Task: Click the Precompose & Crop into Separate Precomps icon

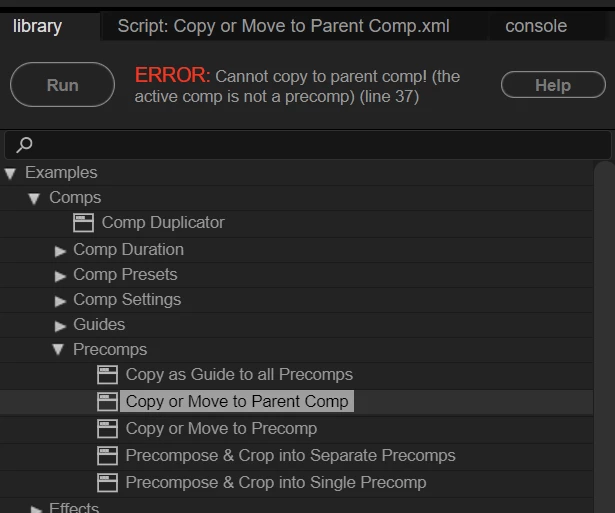Action: 108,456
